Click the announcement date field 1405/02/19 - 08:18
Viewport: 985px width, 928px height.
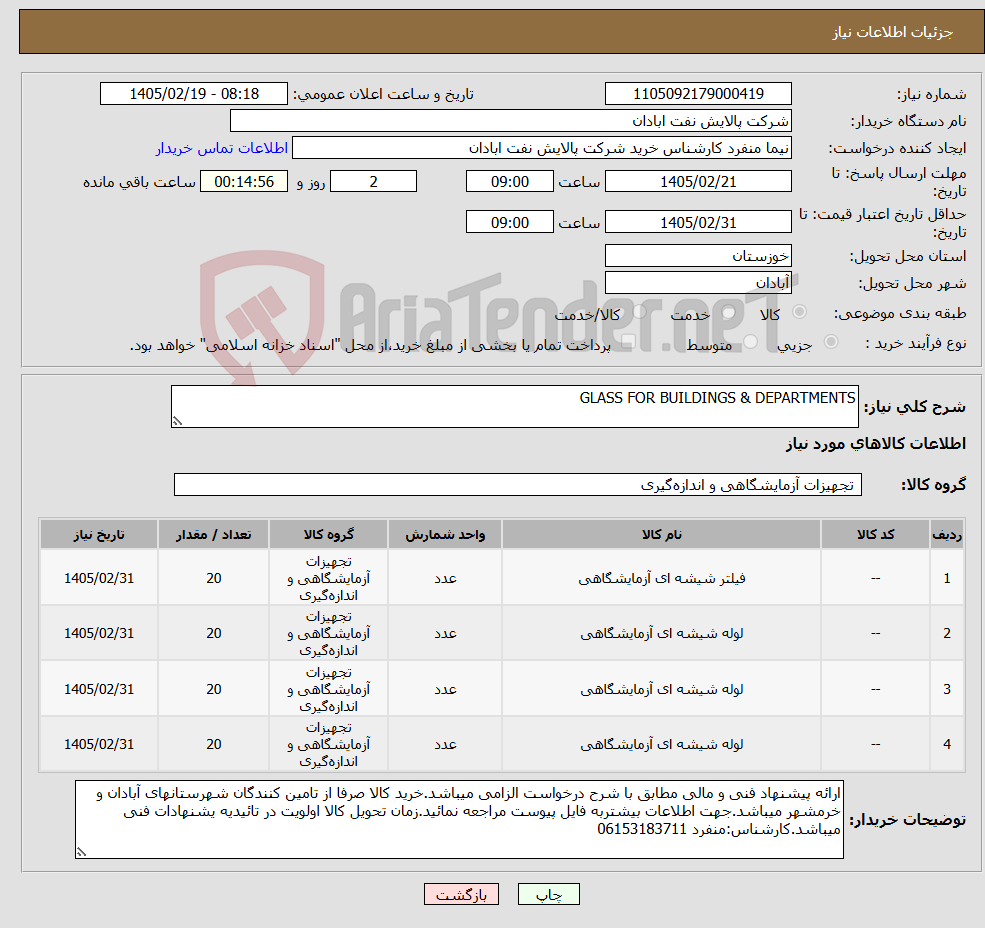click(193, 94)
